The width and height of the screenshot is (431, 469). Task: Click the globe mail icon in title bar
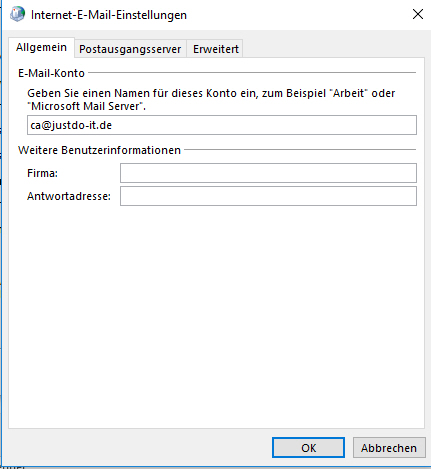pos(17,14)
